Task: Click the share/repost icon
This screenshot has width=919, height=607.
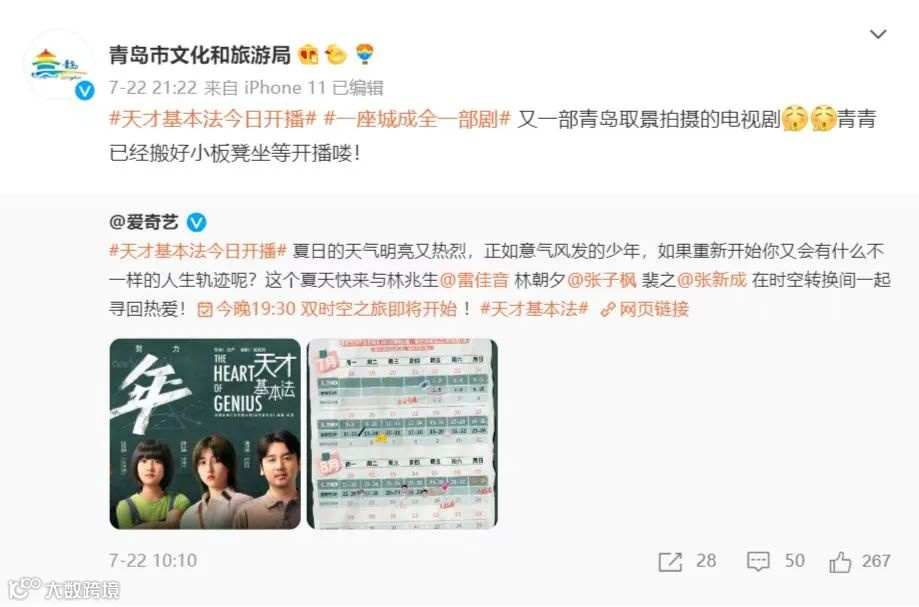Action: [x=670, y=561]
